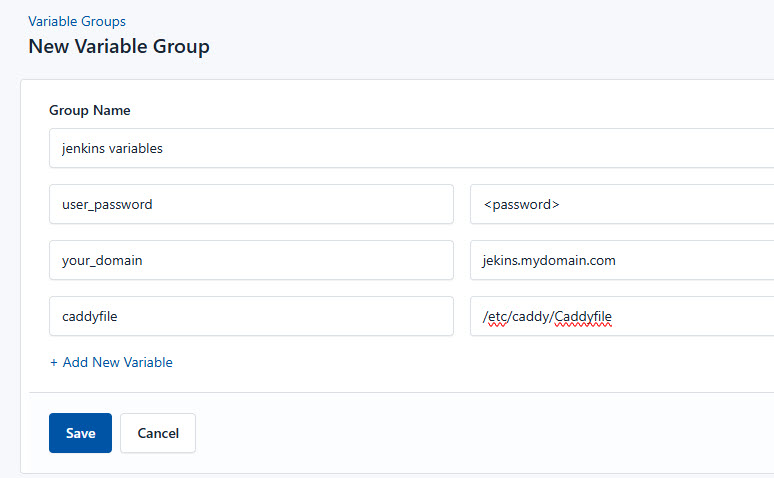
Task: Click the caddyfile variable name field
Action: (x=251, y=316)
